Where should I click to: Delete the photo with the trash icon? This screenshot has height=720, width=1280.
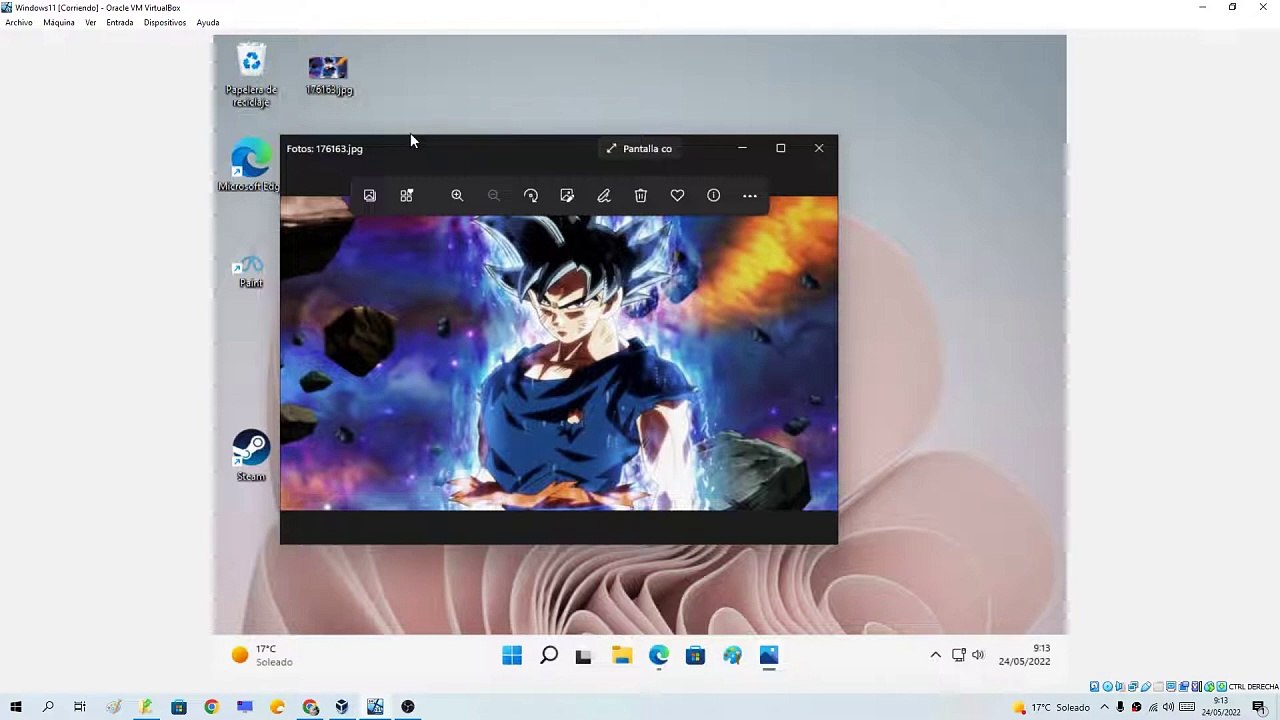[641, 196]
